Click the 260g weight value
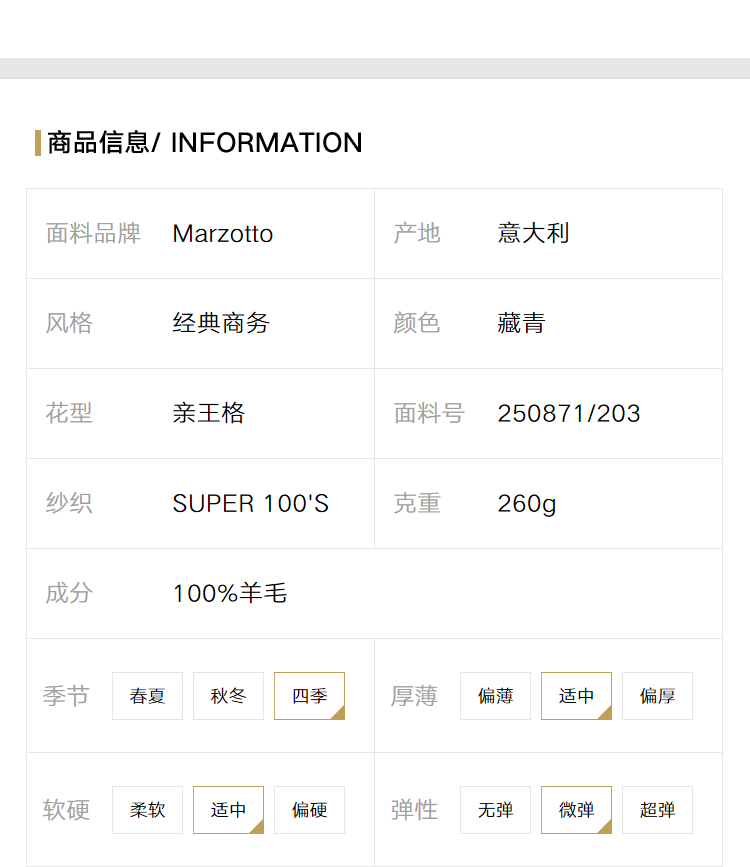This screenshot has width=750, height=867. point(527,504)
